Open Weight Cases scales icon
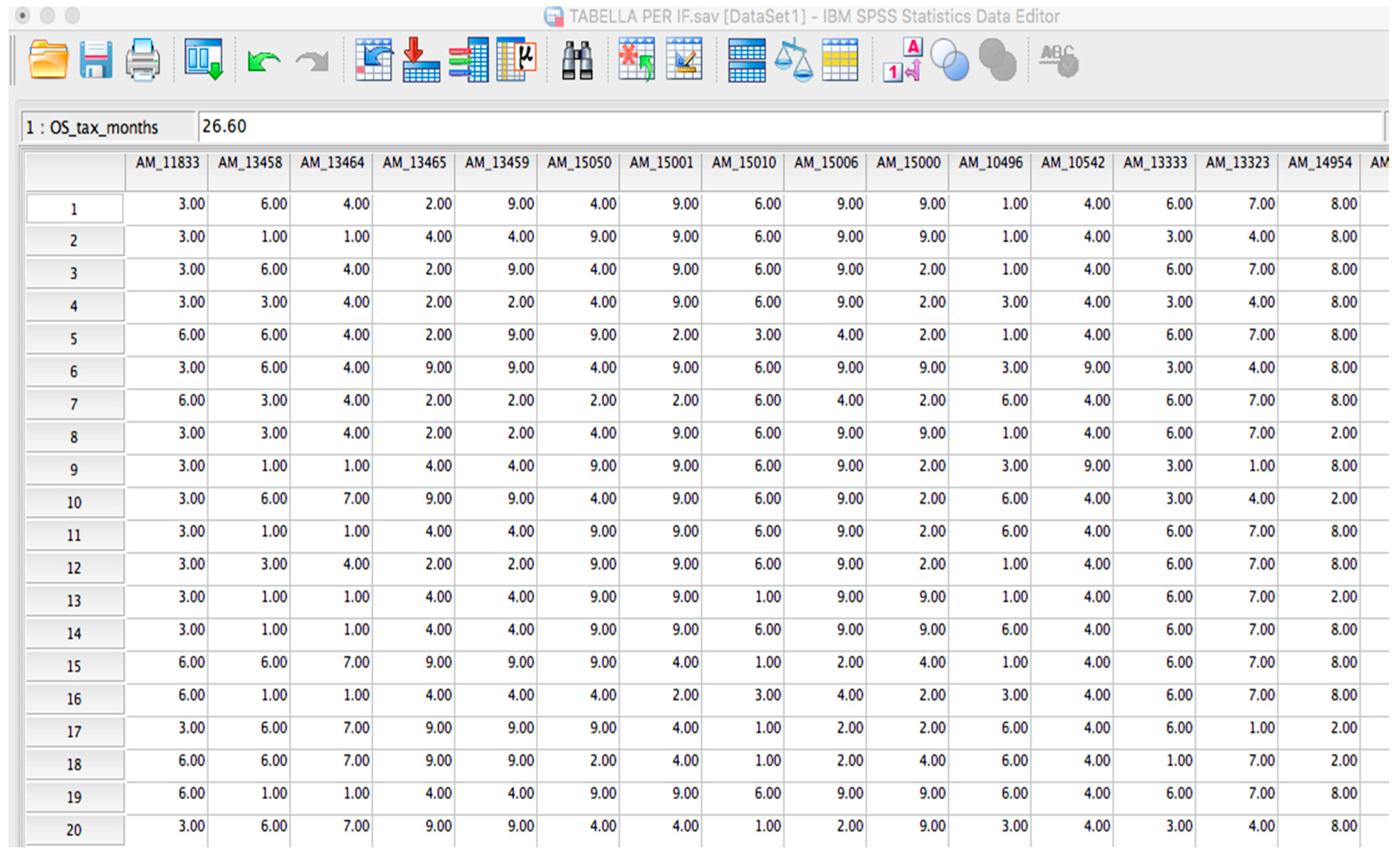The image size is (1400, 862). [x=793, y=59]
